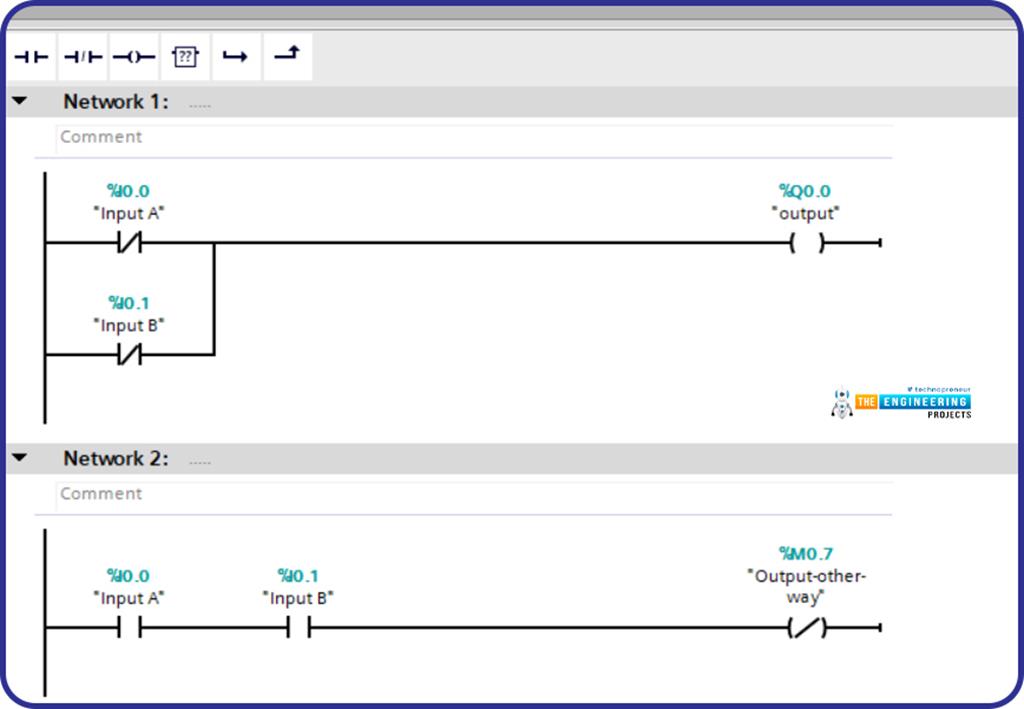Screen dimensions: 1024x709
Task: Click the close branch toolbar icon
Action: tap(287, 57)
